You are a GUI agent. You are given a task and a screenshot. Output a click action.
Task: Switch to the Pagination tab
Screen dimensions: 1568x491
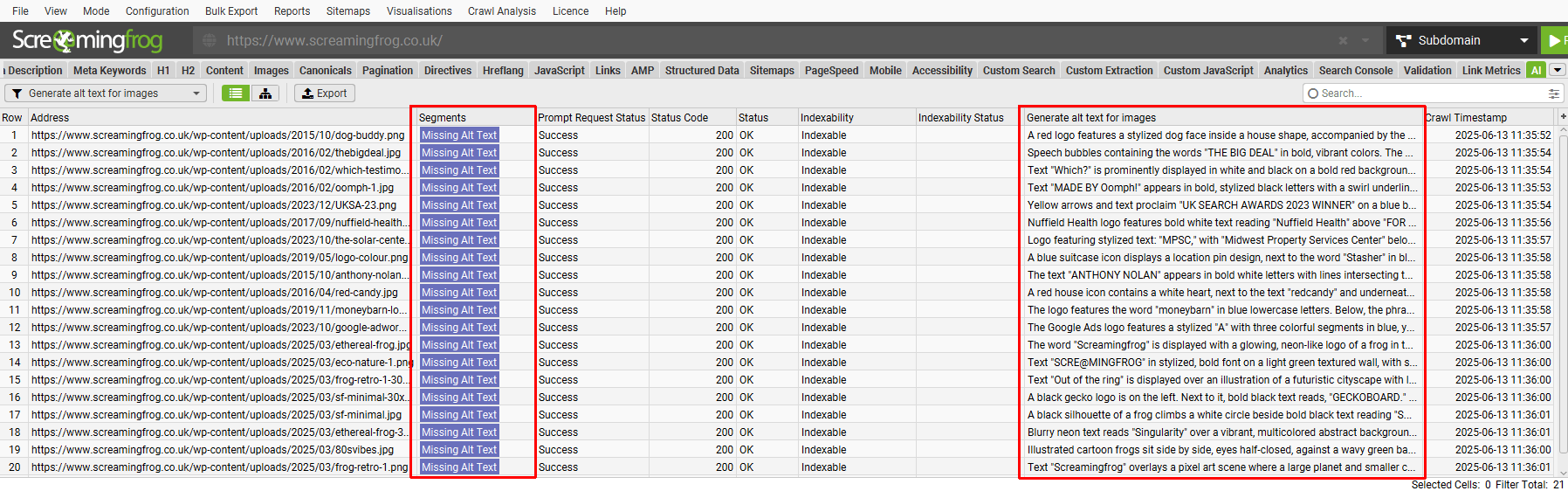(388, 71)
